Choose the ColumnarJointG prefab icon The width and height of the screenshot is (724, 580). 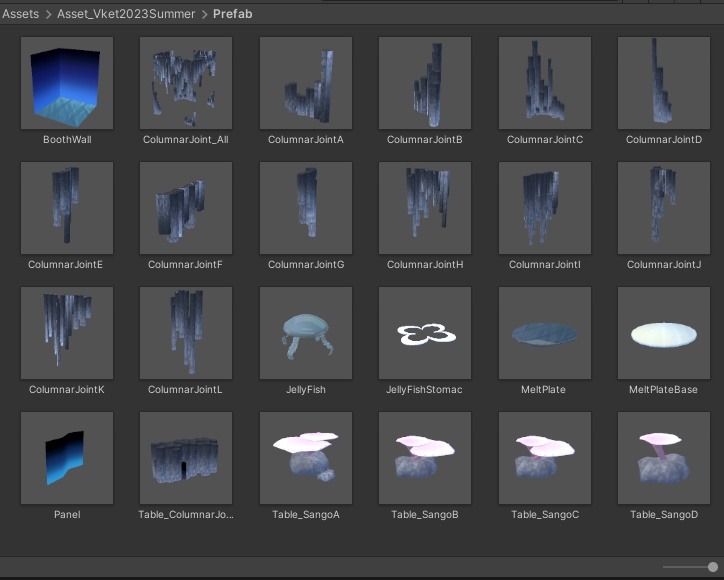(x=306, y=208)
